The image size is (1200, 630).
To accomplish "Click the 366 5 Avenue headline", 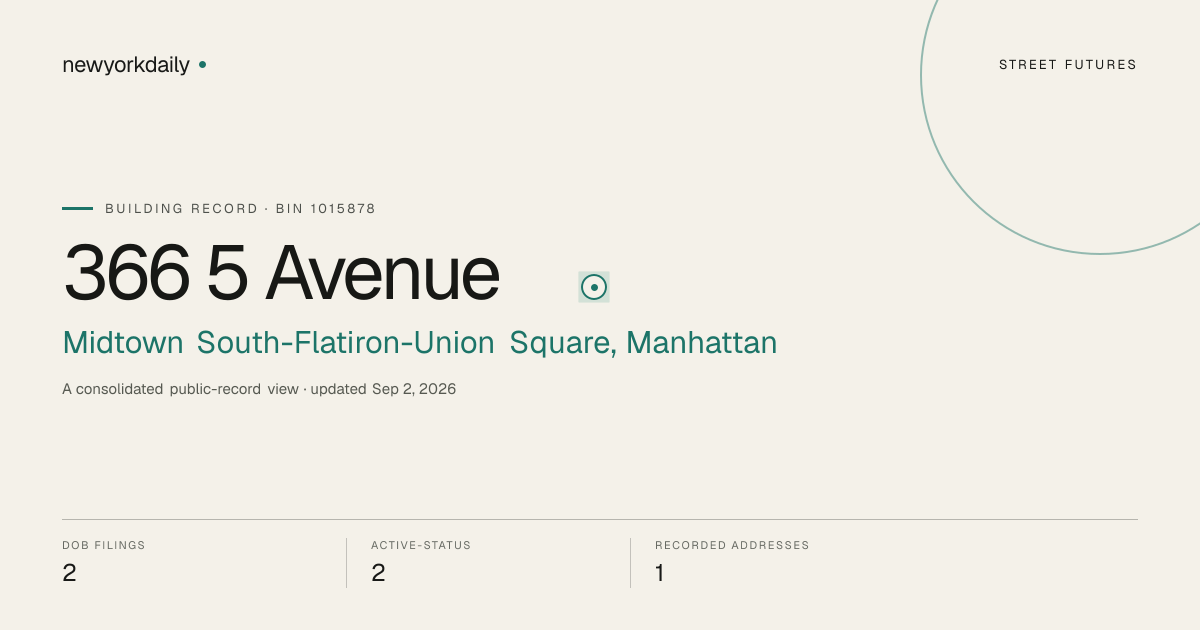I will pyautogui.click(x=281, y=272).
